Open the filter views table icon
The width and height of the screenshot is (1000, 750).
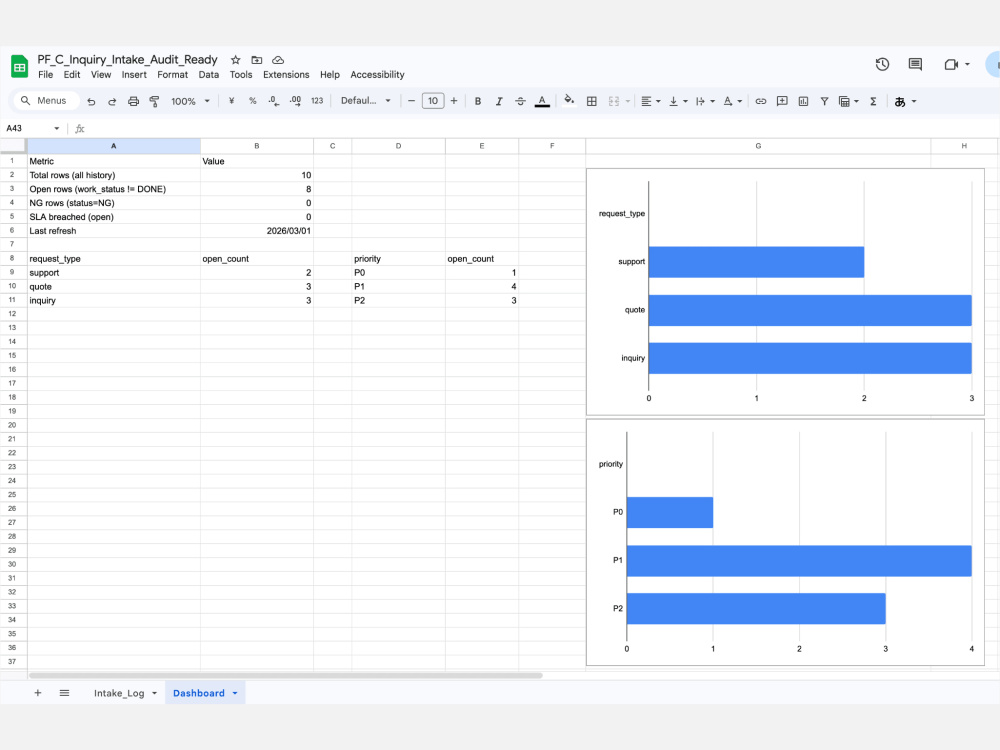coord(844,101)
